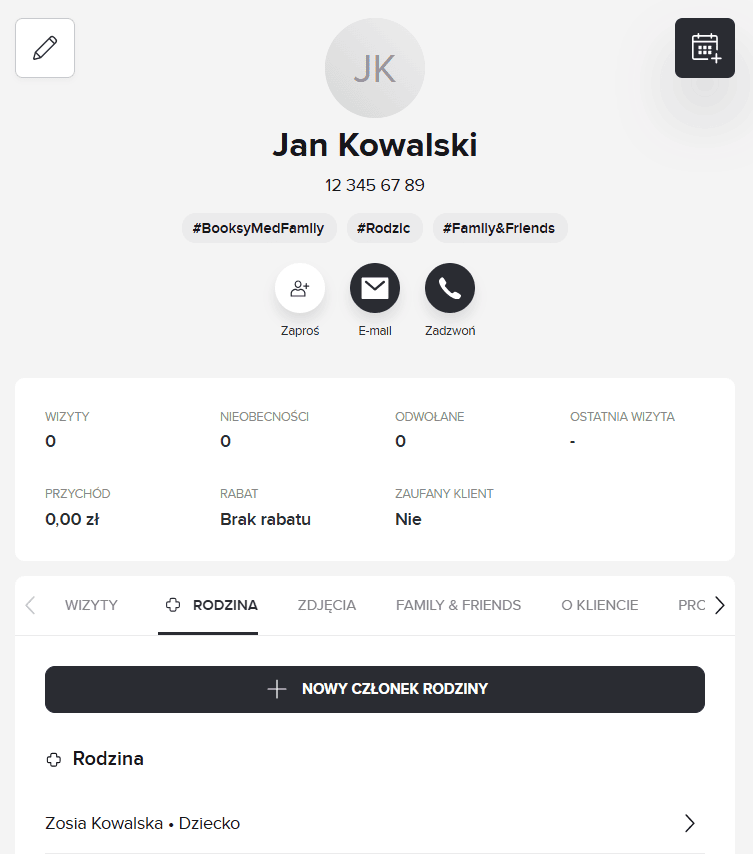Switch to the WIZYTY tab

point(90,604)
